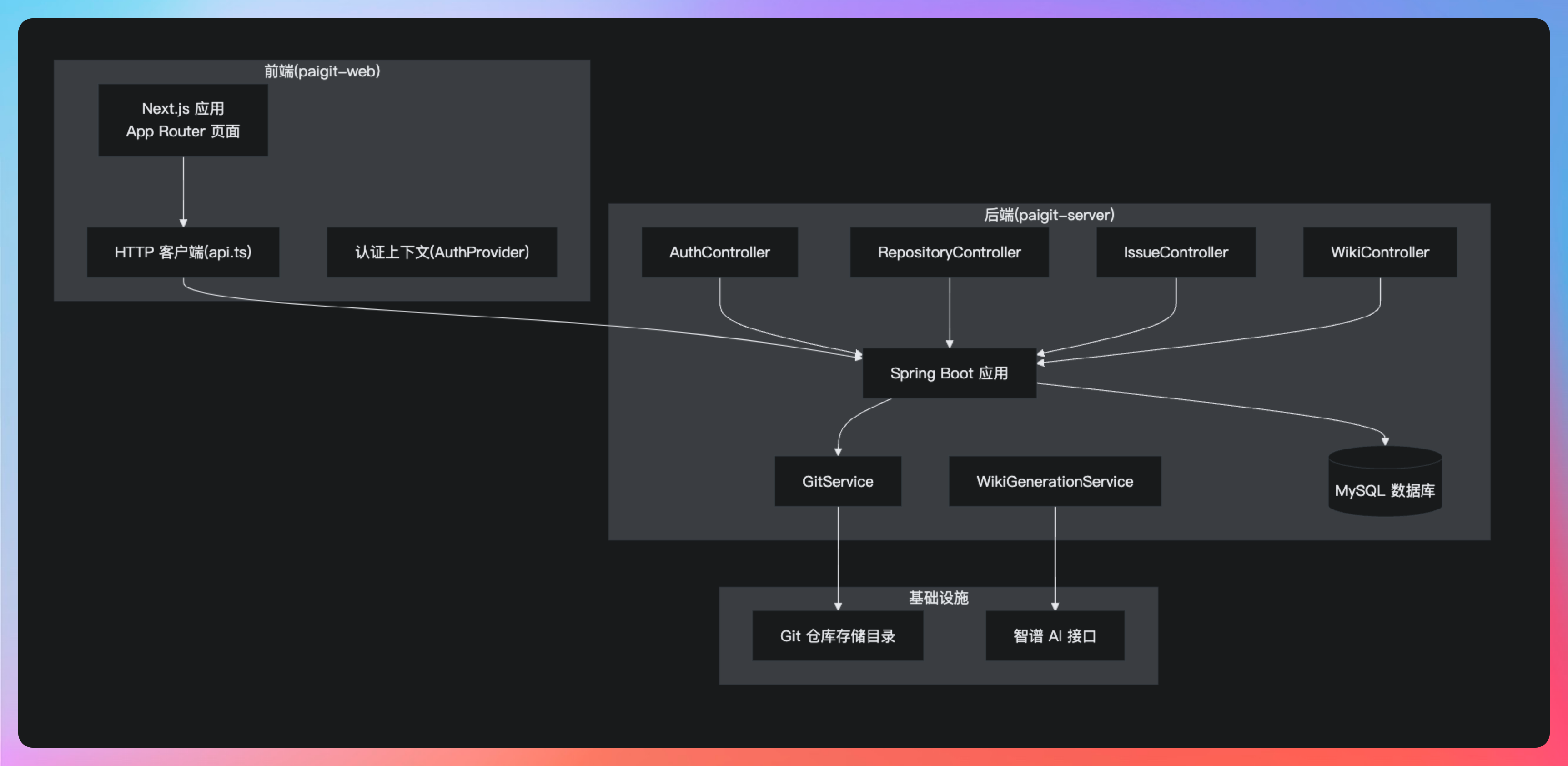
Task: Click arrowhead pointing to GitService
Action: 838,452
